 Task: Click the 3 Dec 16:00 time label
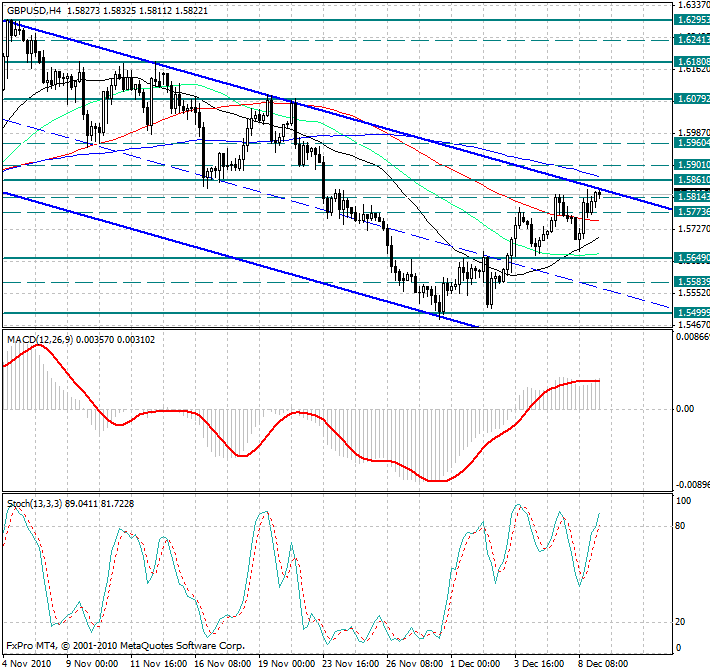(539, 664)
